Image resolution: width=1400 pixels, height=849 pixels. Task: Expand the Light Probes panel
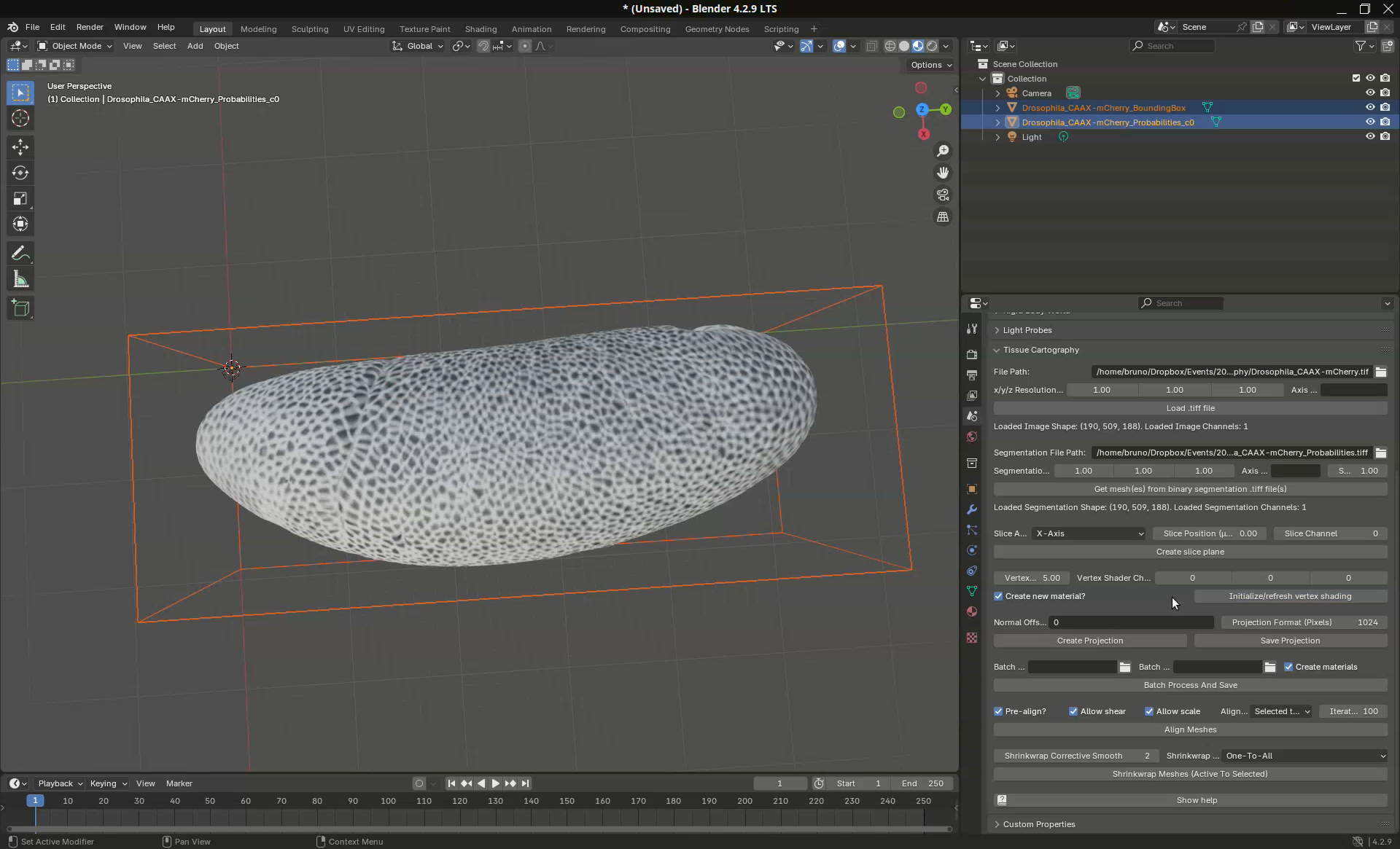tap(1027, 330)
